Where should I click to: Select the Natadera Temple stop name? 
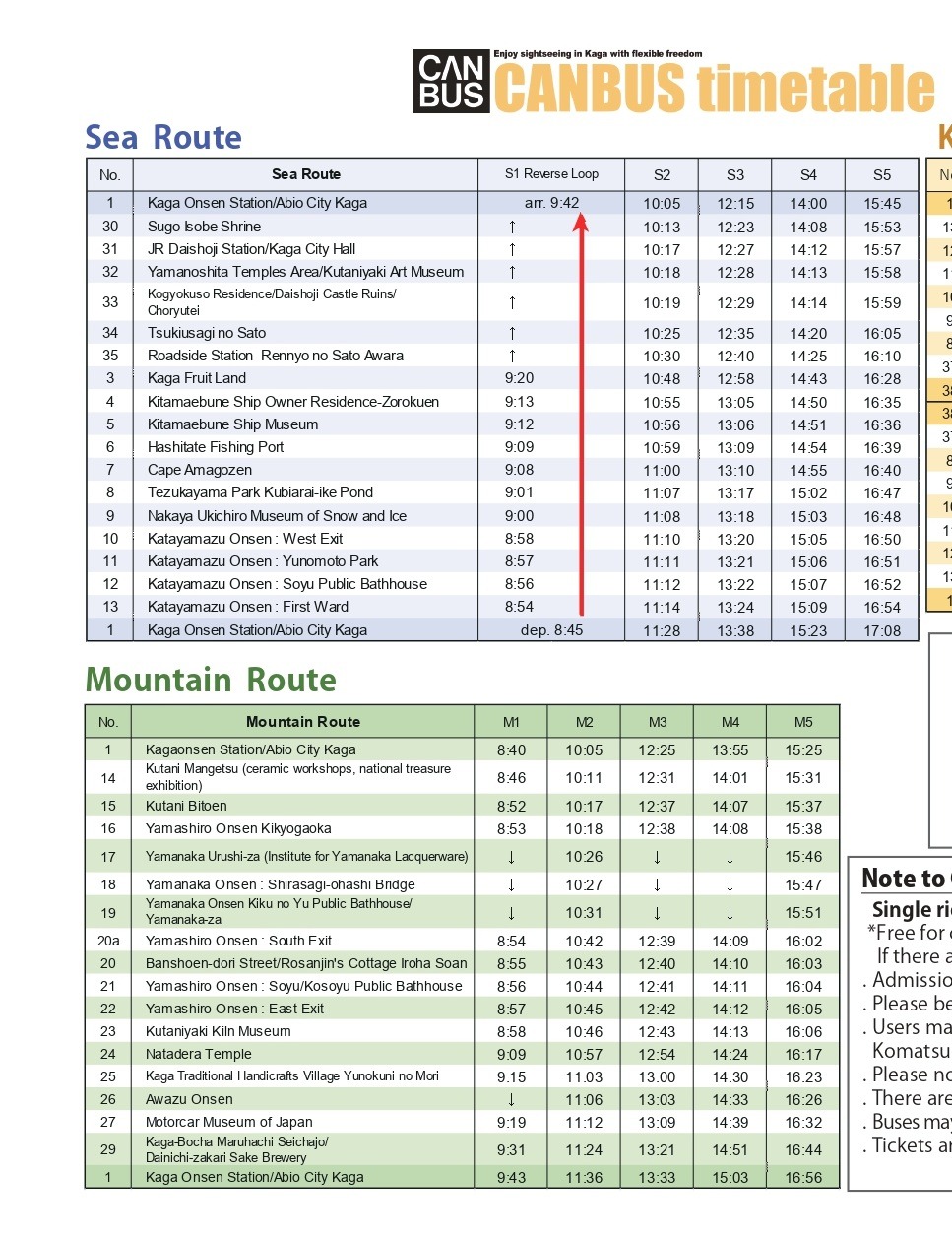click(x=199, y=1054)
